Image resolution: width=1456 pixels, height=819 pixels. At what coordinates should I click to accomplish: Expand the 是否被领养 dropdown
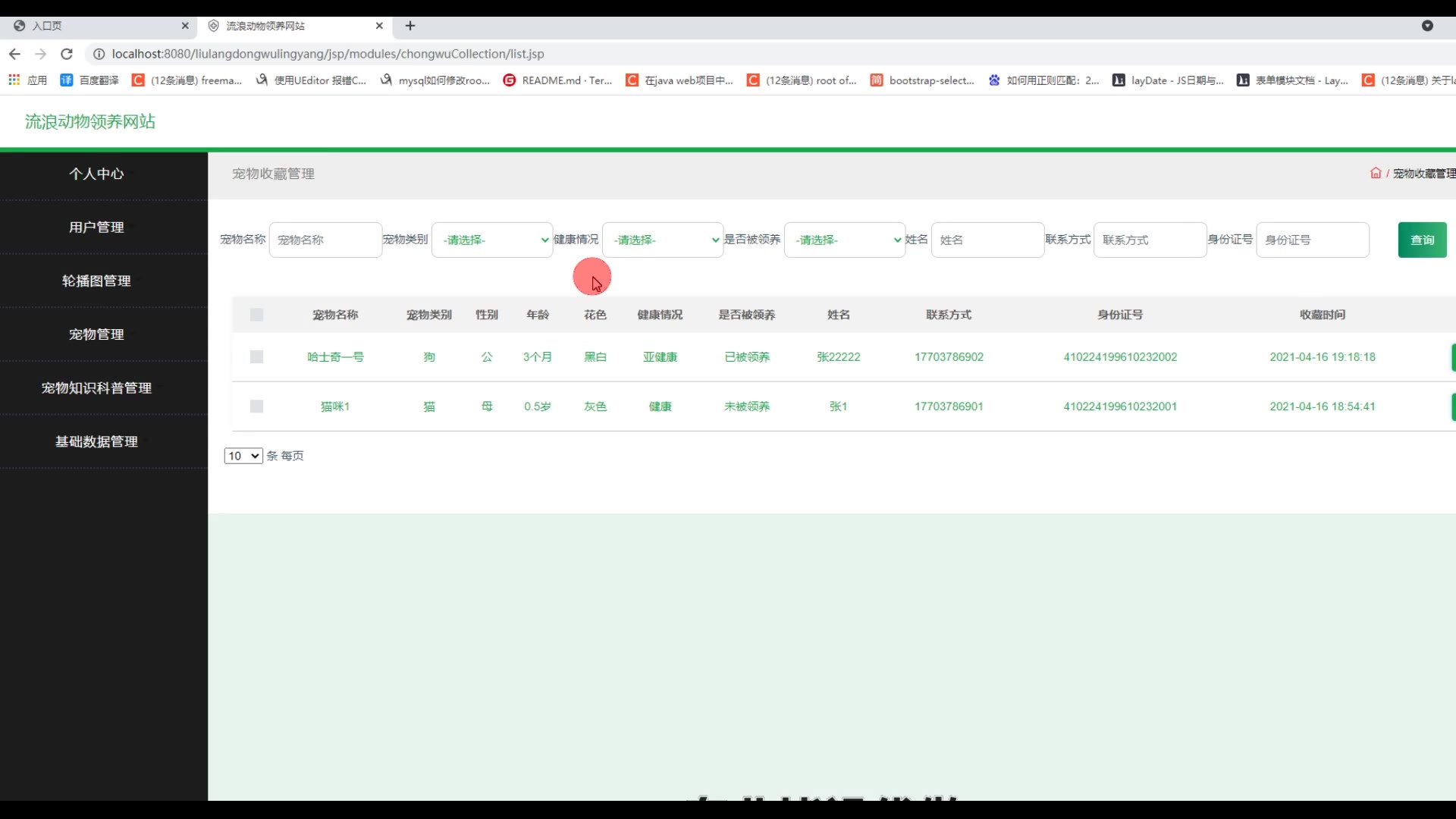(844, 240)
